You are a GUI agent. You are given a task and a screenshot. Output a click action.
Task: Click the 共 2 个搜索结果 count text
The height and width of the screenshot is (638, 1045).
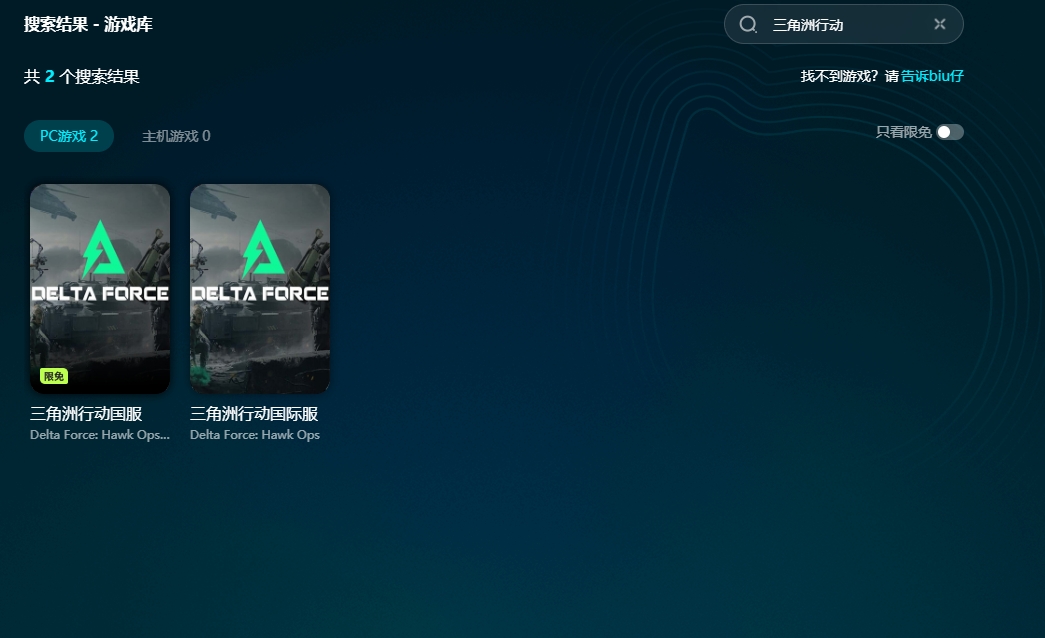[81, 77]
